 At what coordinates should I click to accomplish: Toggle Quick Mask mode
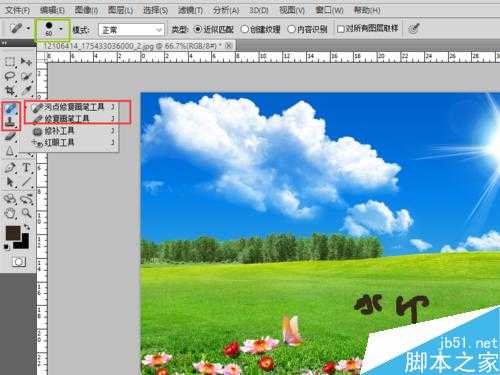tap(19, 262)
